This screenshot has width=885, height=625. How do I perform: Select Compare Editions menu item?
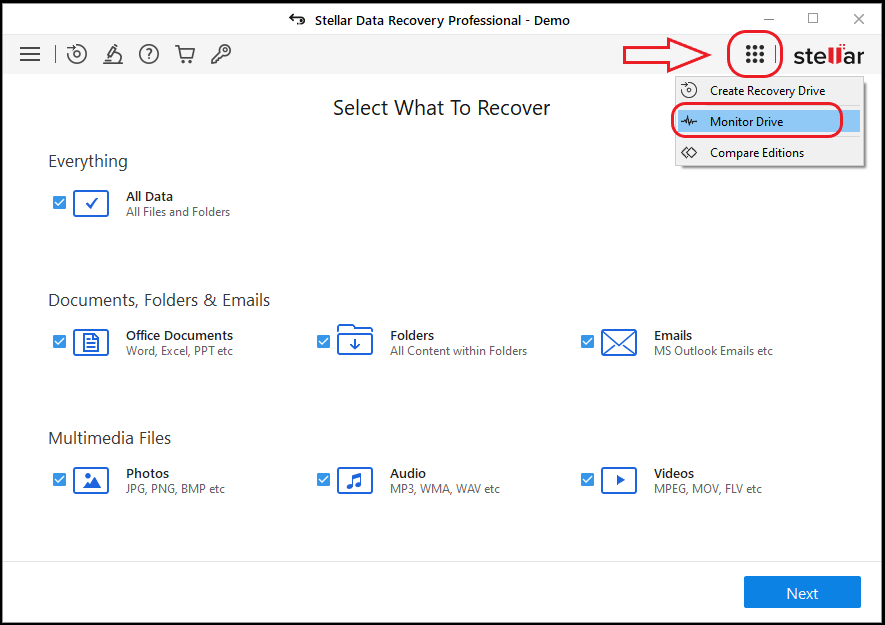[769, 152]
